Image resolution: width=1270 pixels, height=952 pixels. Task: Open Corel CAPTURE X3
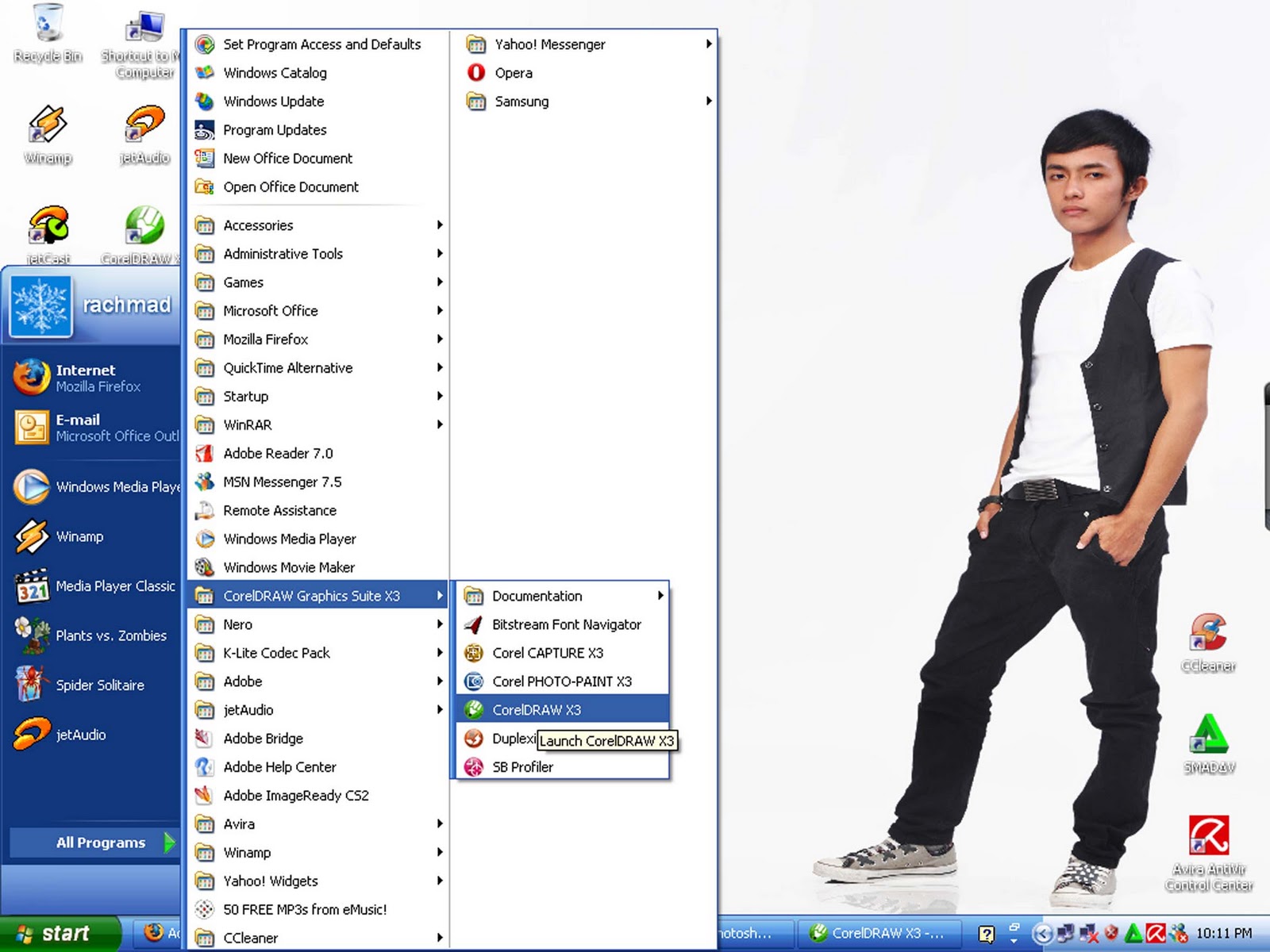548,652
